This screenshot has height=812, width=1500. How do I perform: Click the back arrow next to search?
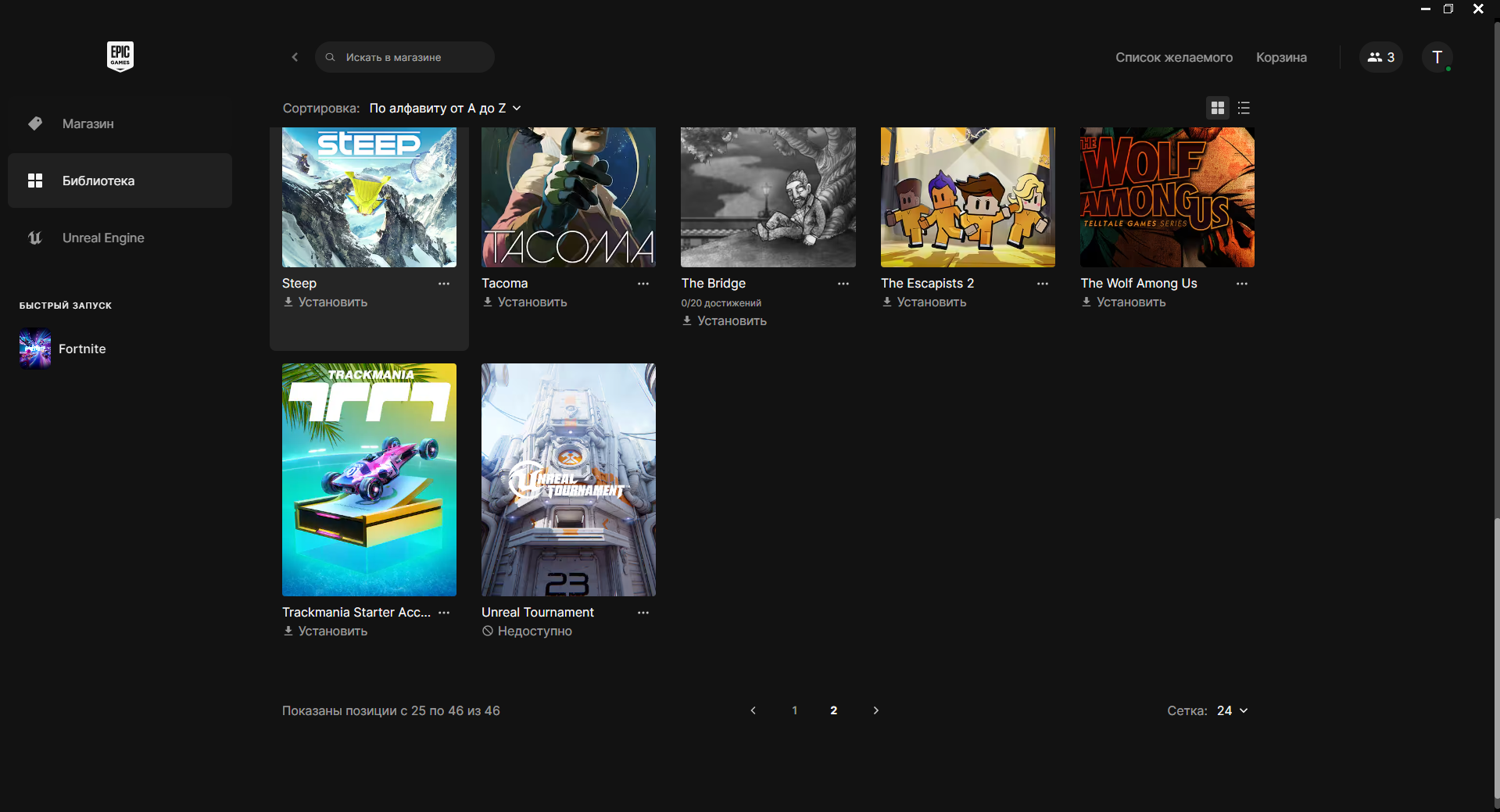[x=295, y=57]
